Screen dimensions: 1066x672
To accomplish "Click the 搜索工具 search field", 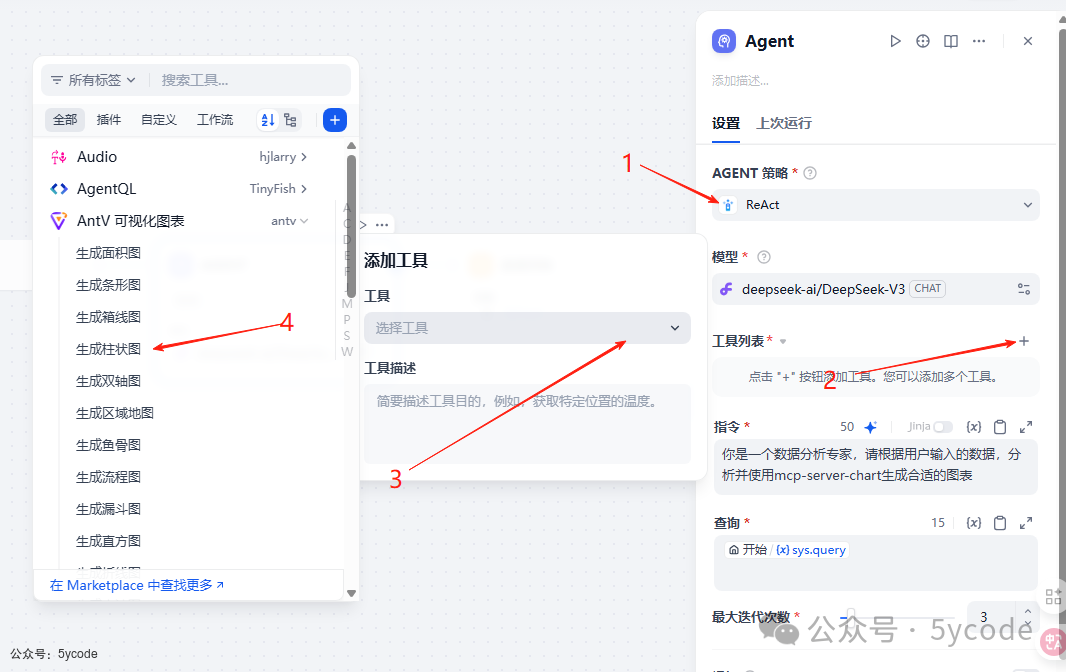I will point(252,80).
